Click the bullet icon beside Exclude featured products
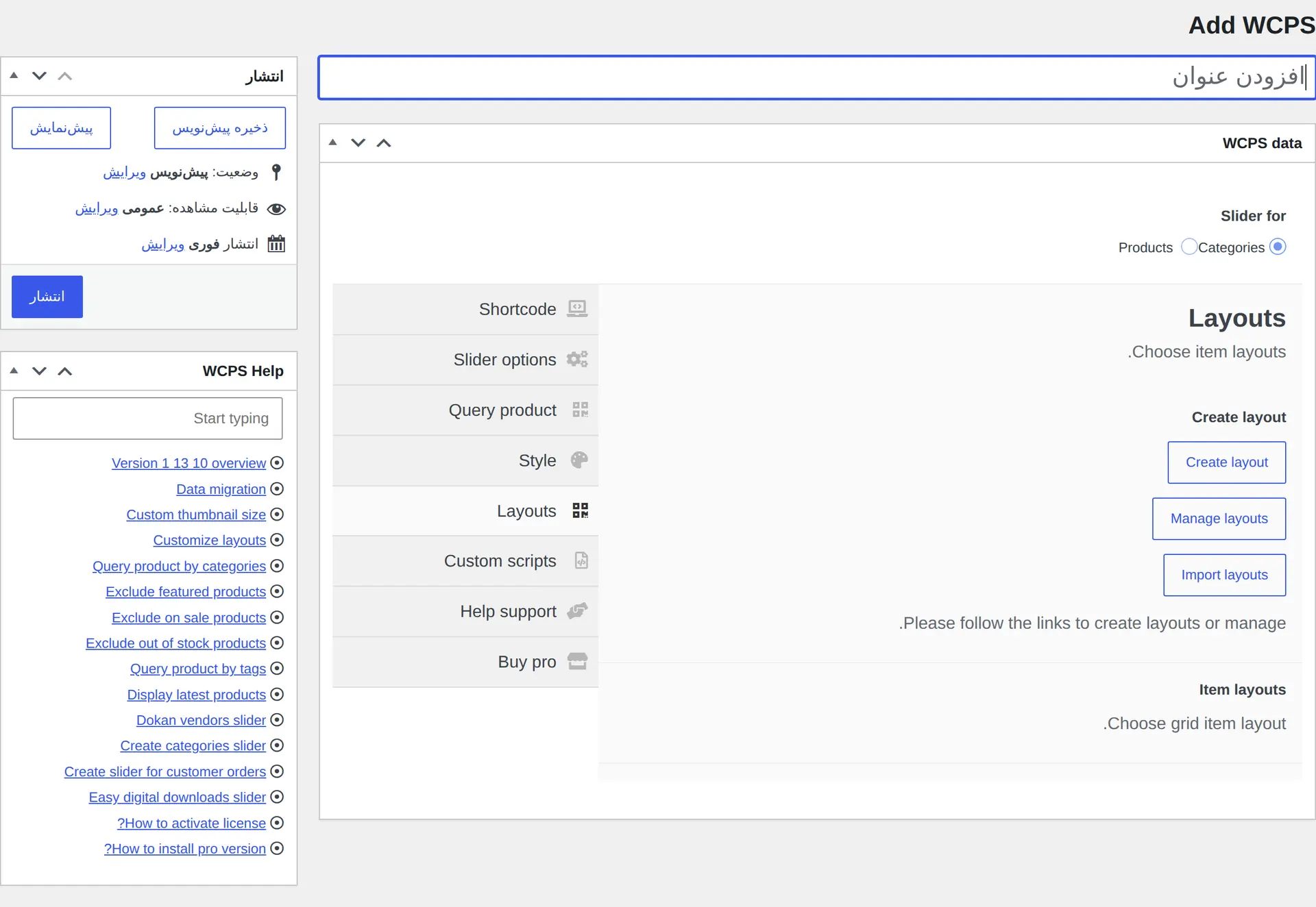1316x907 pixels. [x=277, y=591]
